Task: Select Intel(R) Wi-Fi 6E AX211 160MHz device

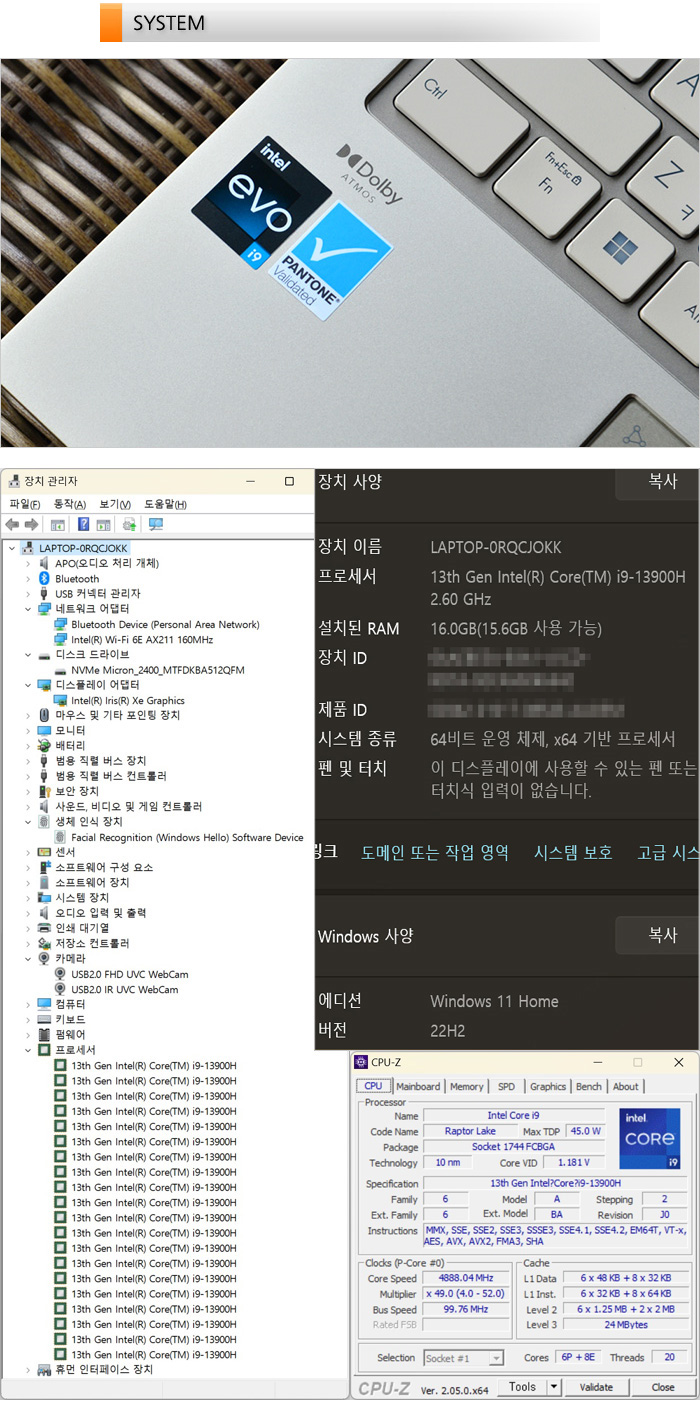Action: (x=142, y=639)
